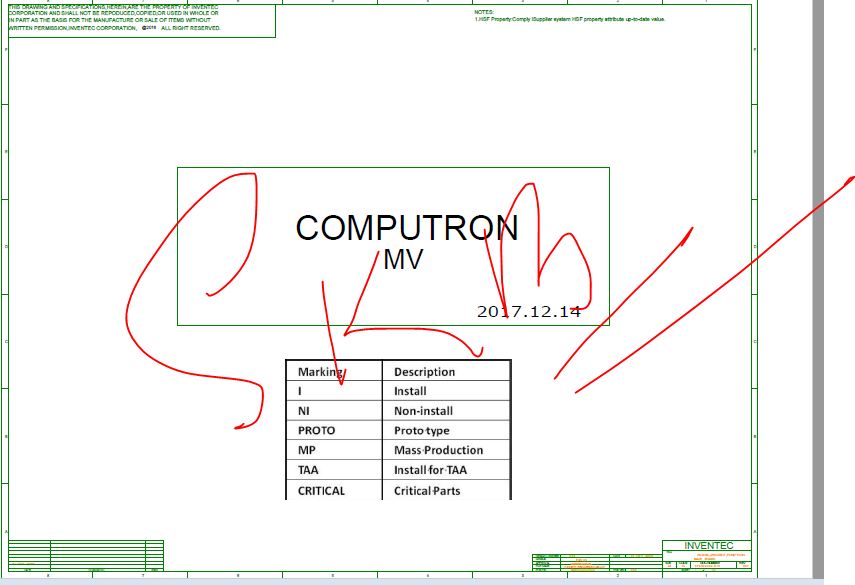Select the Critical Parts description cell
Screen dimensions: 855x585
[x=446, y=490]
